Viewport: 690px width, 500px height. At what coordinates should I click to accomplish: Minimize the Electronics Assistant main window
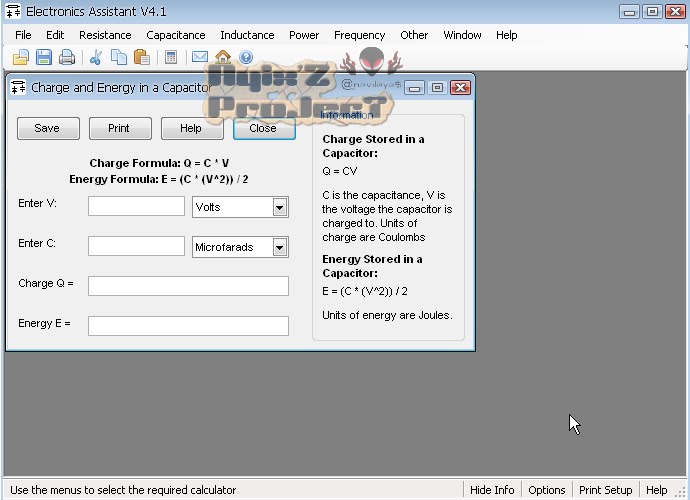click(x=629, y=11)
